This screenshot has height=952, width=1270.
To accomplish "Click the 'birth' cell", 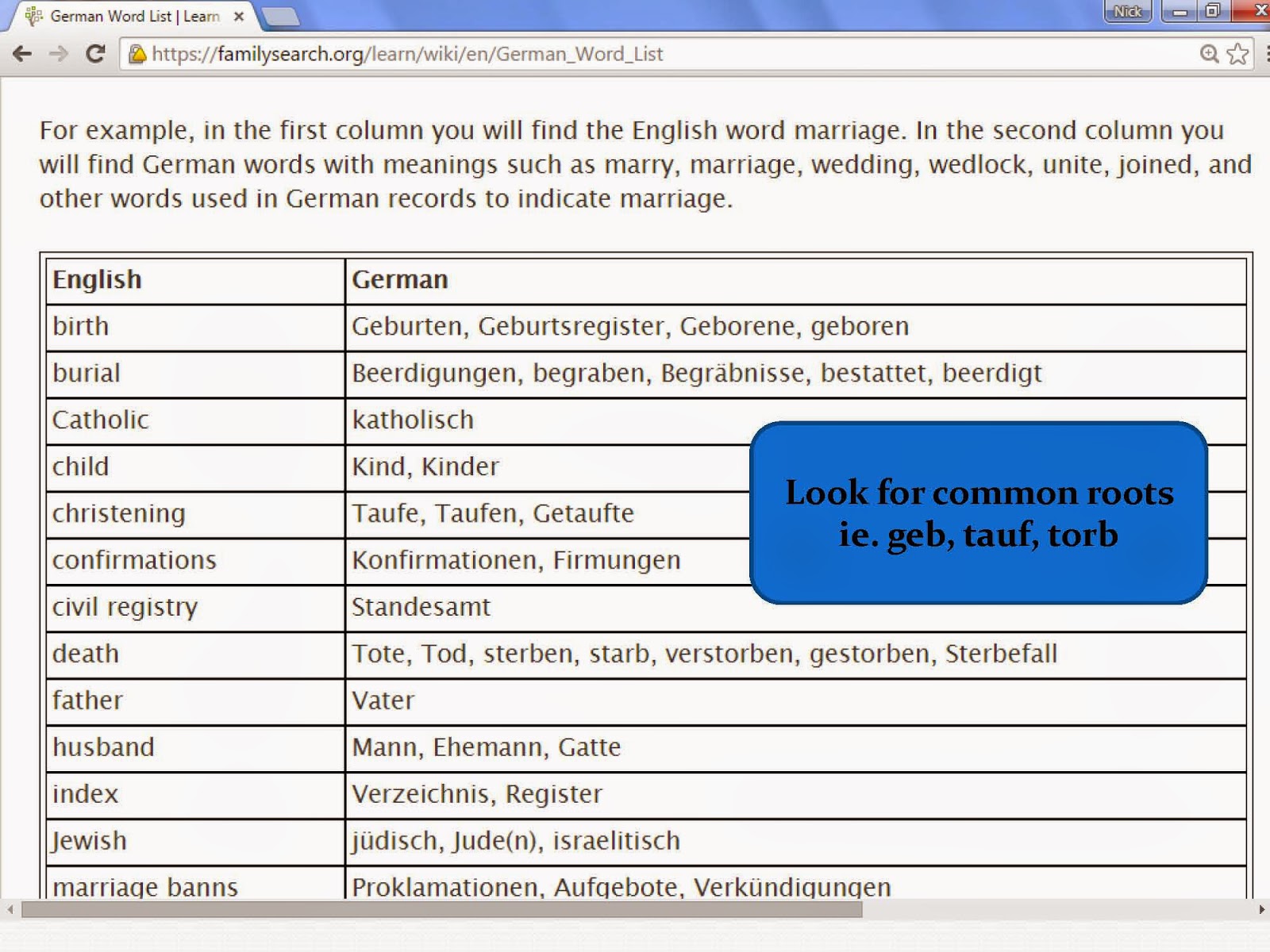I will (x=195, y=328).
